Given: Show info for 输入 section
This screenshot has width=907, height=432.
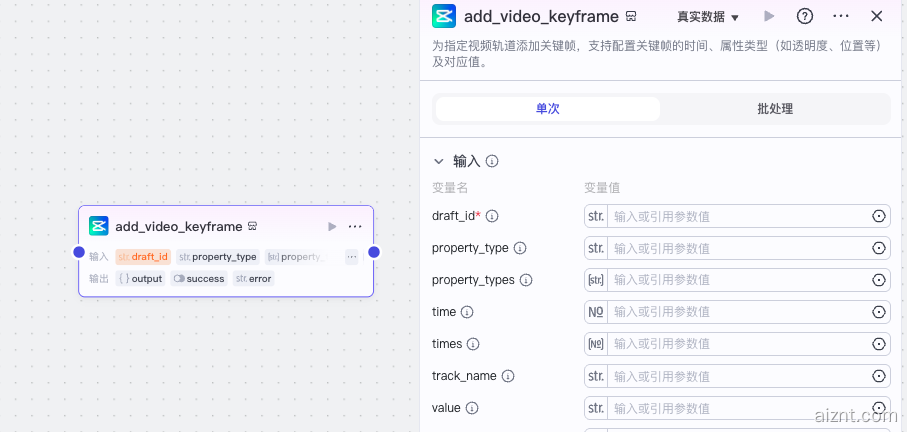Looking at the screenshot, I should [x=492, y=161].
